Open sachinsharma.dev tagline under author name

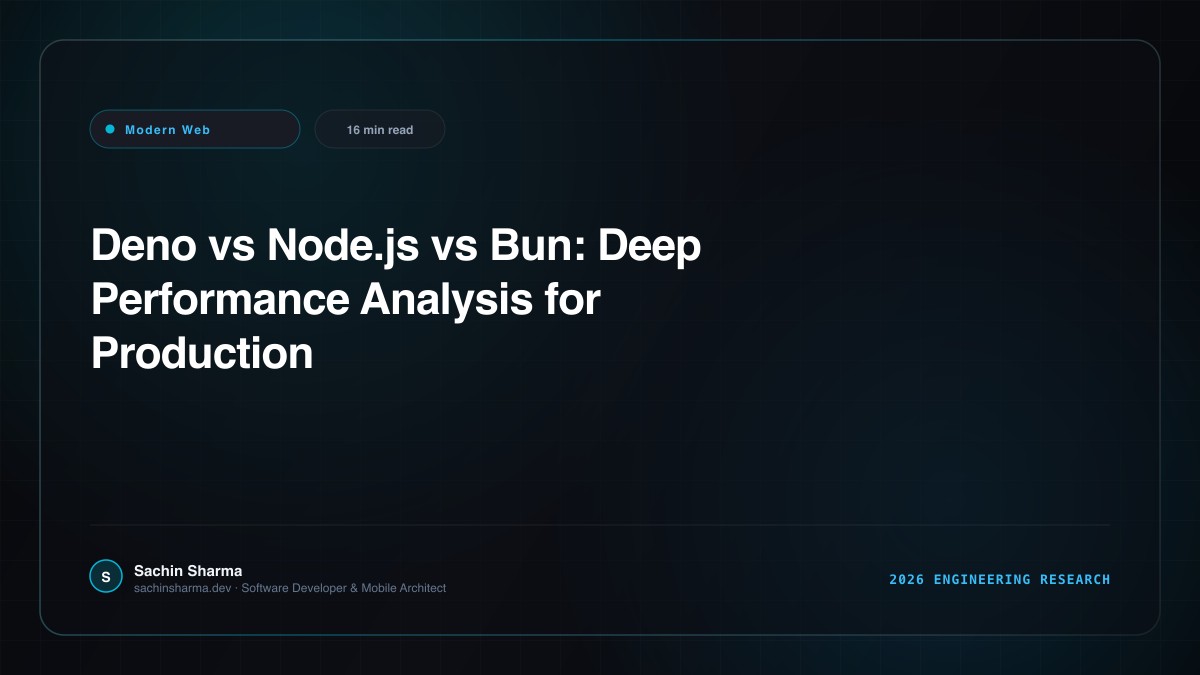pos(290,588)
